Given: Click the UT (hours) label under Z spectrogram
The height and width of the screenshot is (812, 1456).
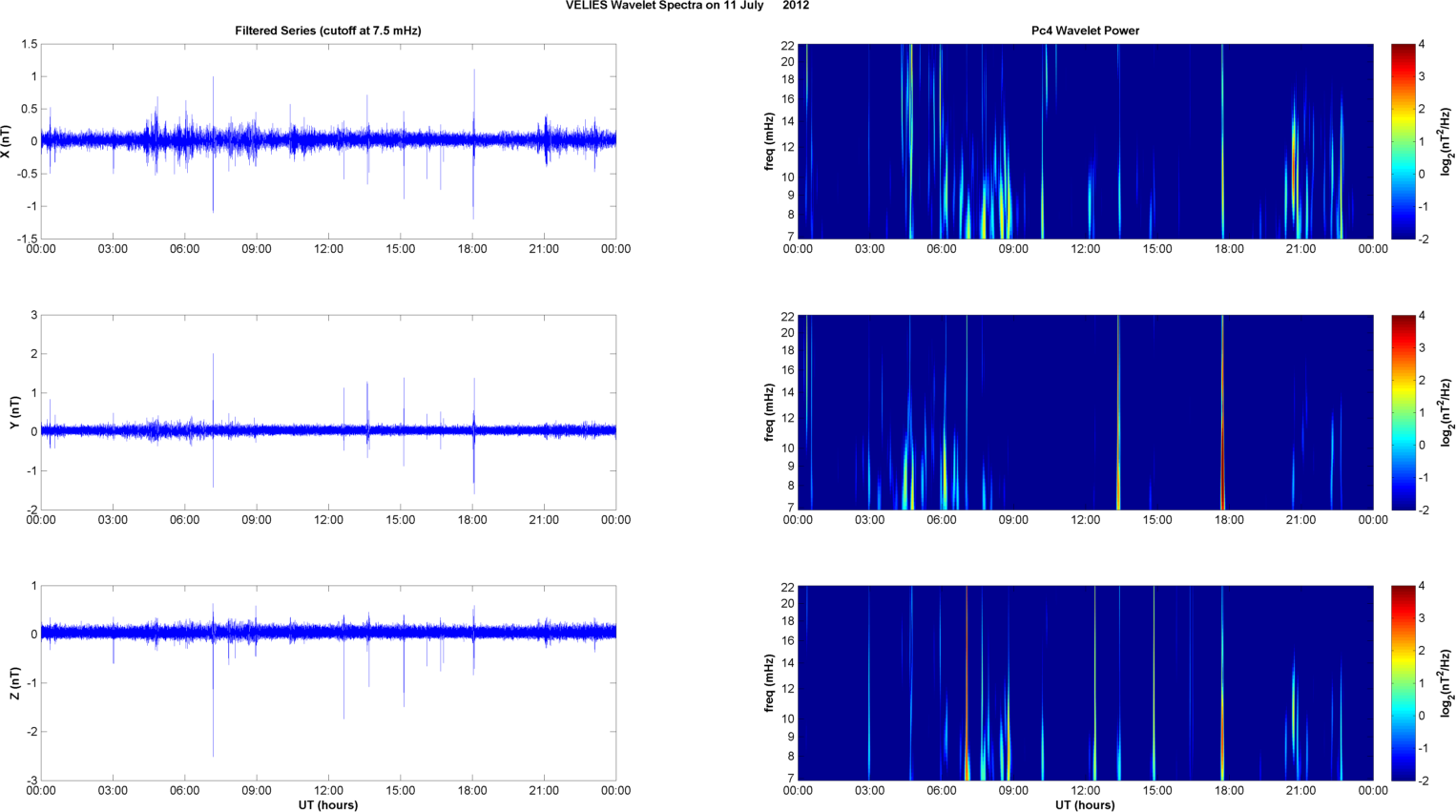Looking at the screenshot, I should pyautogui.click(x=1085, y=805).
